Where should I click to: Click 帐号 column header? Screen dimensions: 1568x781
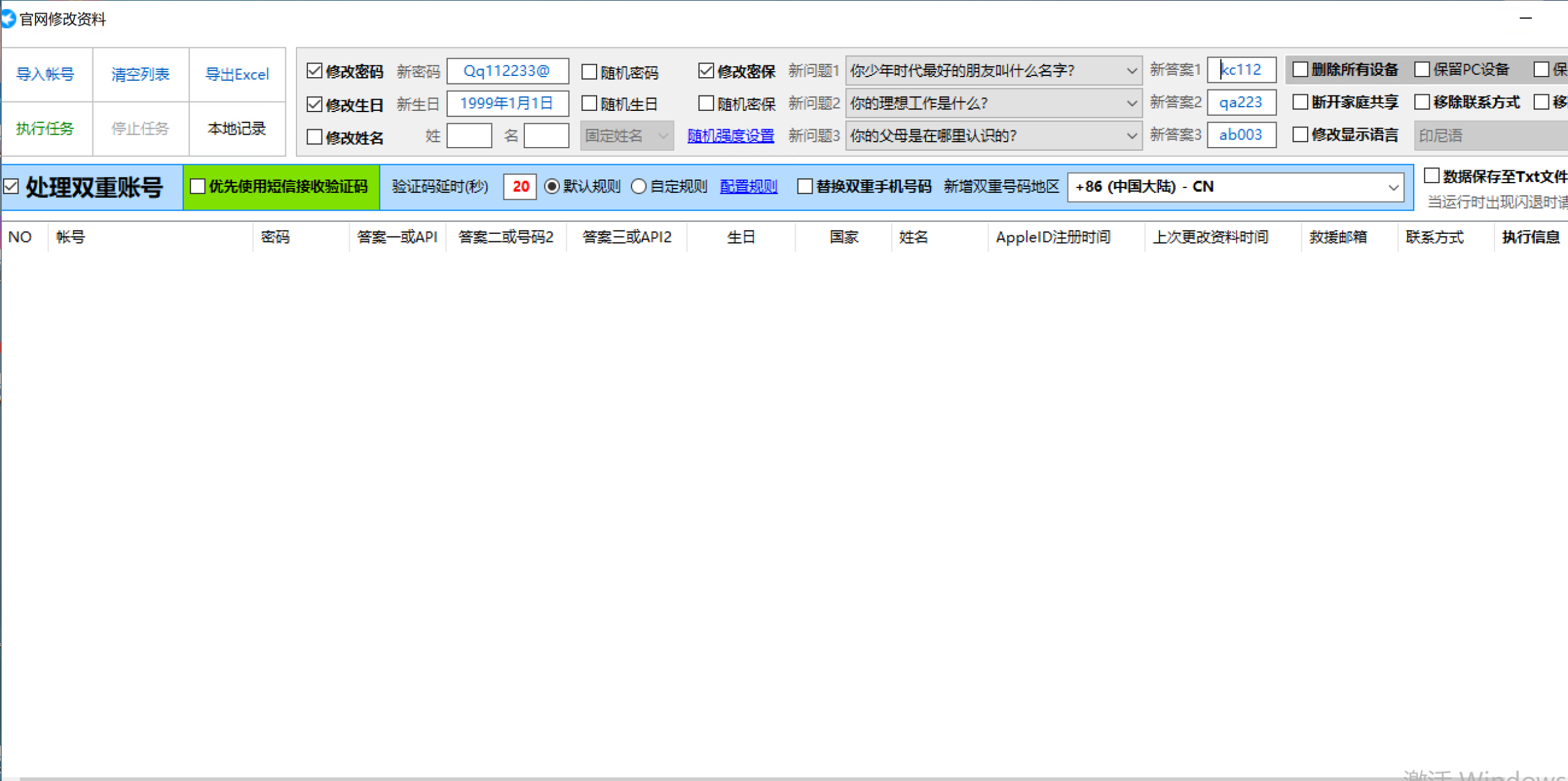click(x=151, y=237)
